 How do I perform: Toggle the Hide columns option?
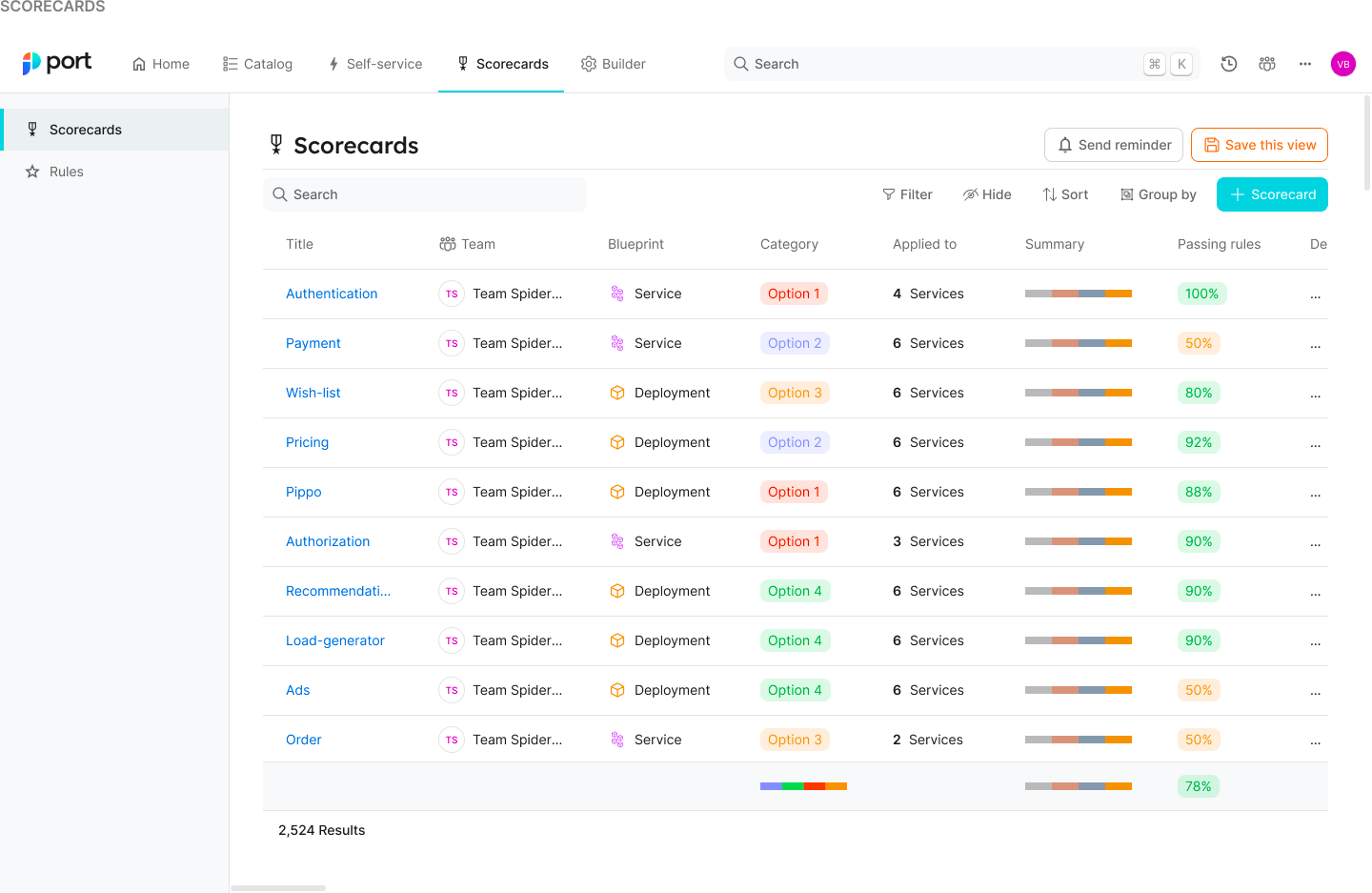point(987,194)
